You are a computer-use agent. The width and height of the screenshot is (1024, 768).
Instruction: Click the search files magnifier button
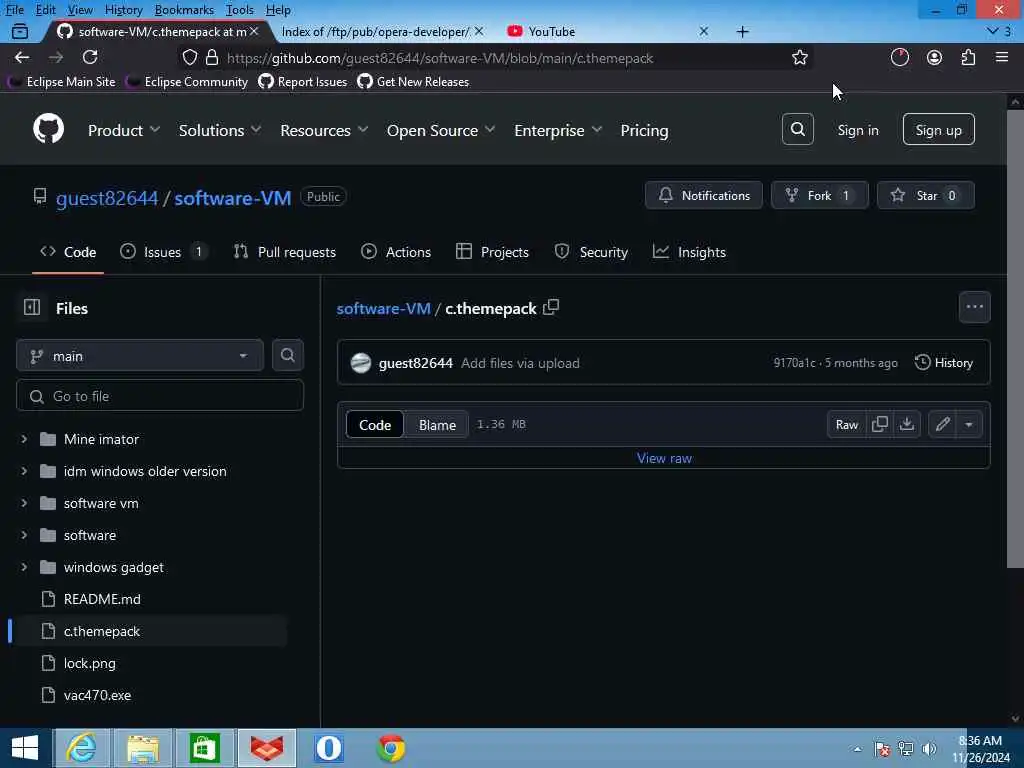click(287, 355)
